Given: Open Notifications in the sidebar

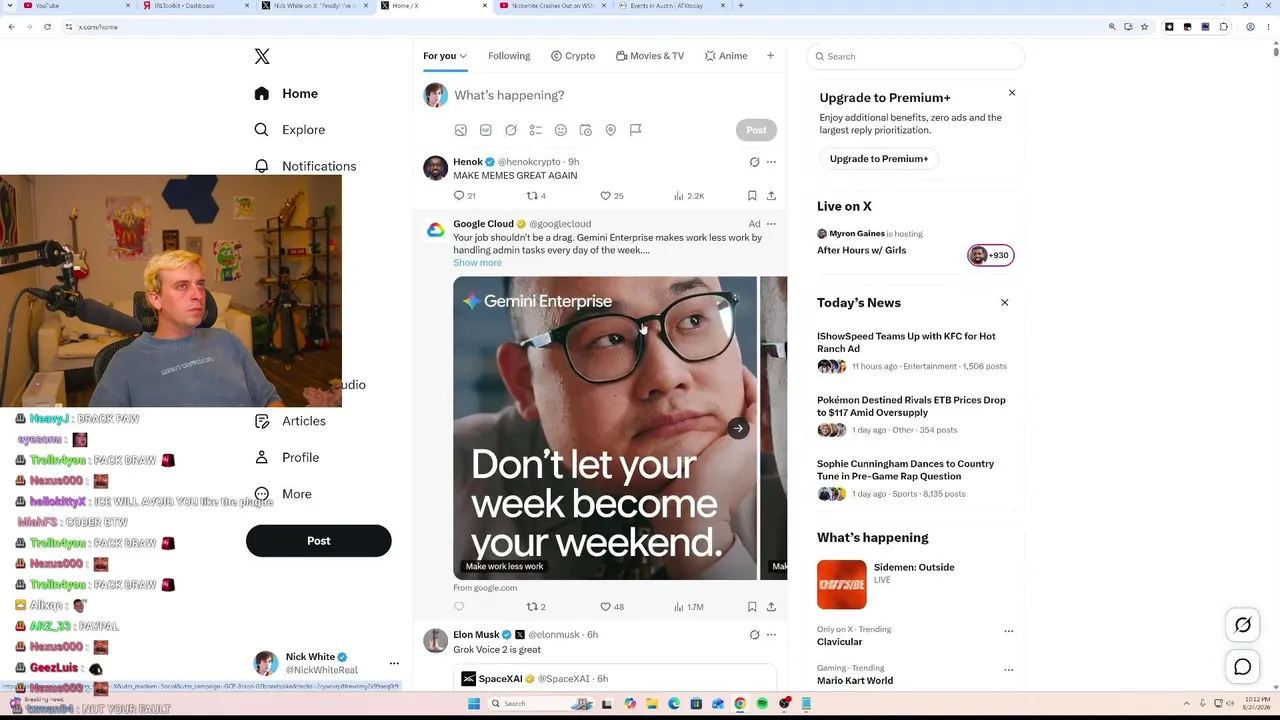Looking at the screenshot, I should (305, 166).
